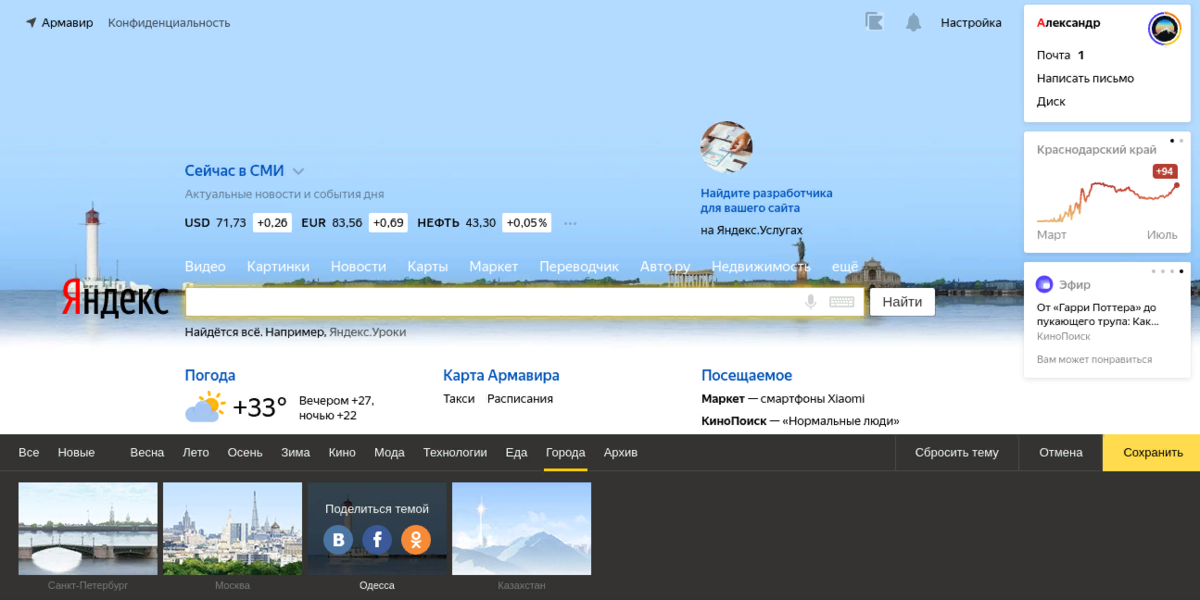Viewport: 1200px width, 600px height.
Task: Select the Новые themes tab
Action: (76, 452)
